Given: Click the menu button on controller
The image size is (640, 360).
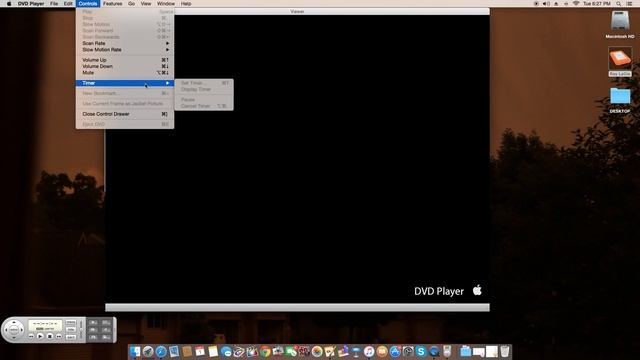Looking at the screenshot, I should coord(71,322).
